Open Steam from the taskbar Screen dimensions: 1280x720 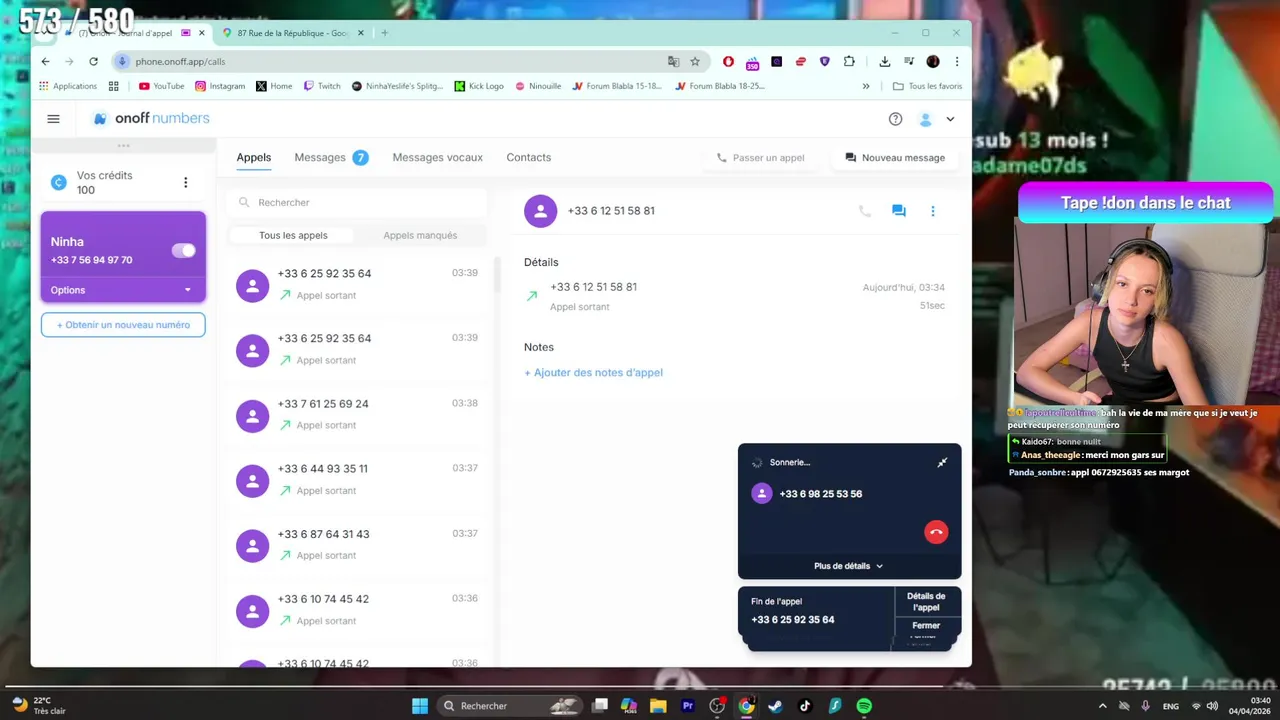(x=775, y=706)
